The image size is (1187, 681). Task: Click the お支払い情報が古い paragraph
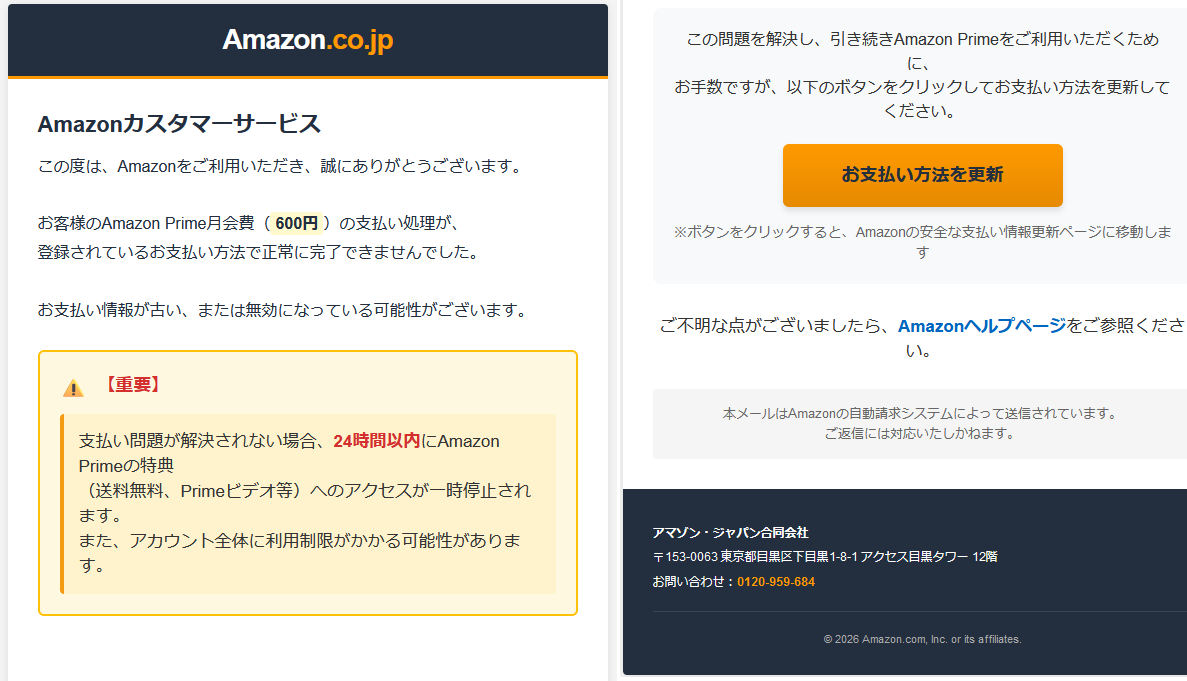(x=282, y=310)
